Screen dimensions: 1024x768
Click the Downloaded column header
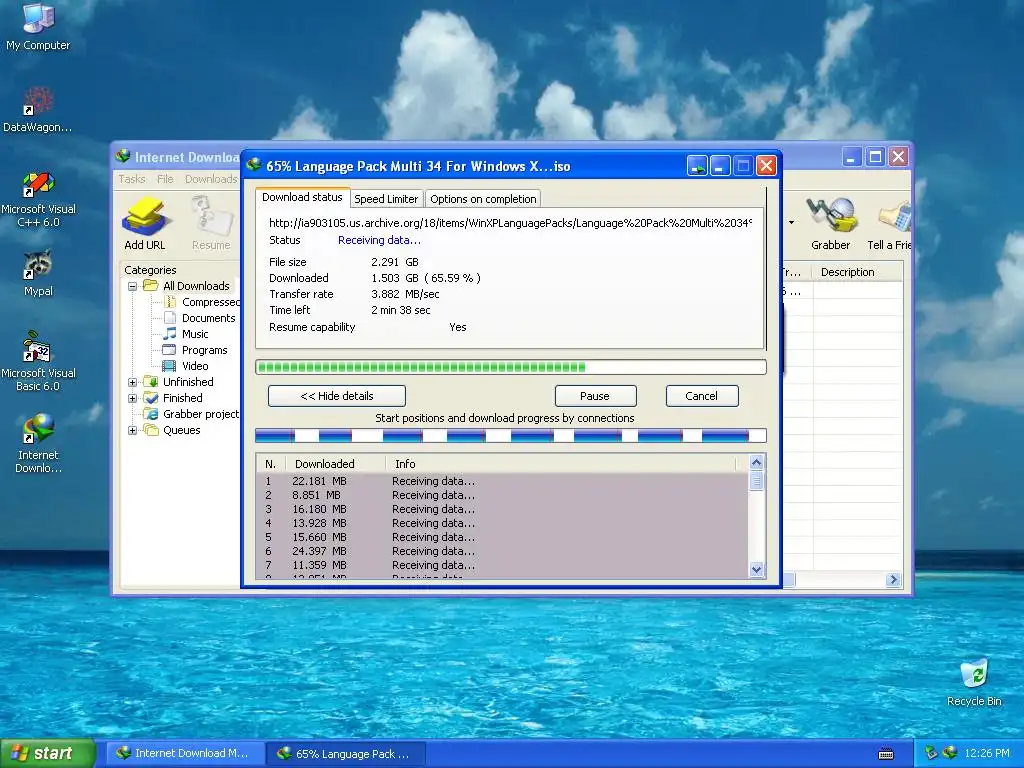point(336,464)
